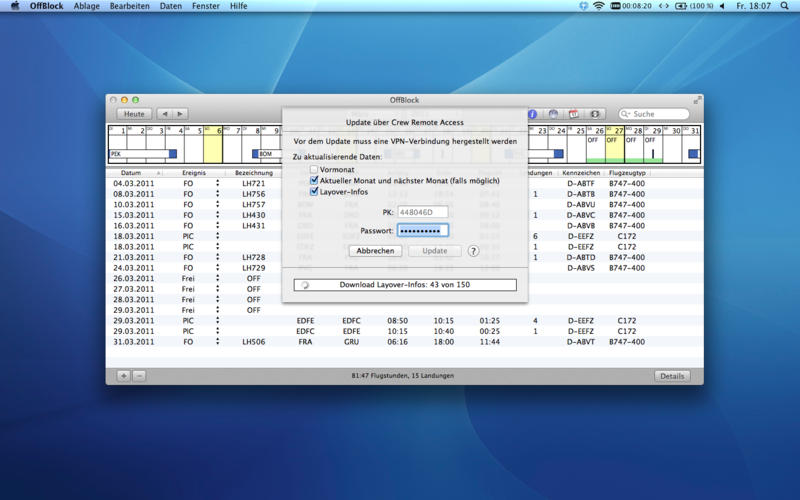The height and width of the screenshot is (500, 800).
Task: Click the Flugzeugtyp column header
Action: [x=627, y=173]
